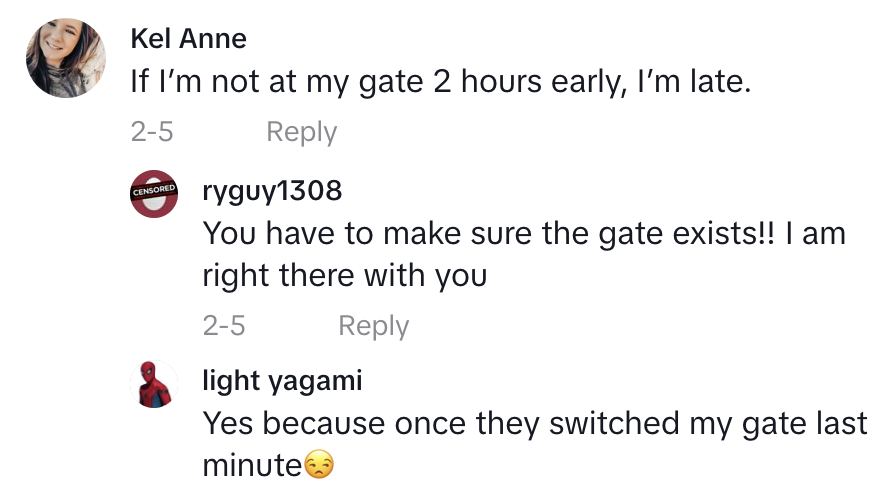Click the 2-5 date under ryguy1308's comment

(x=224, y=326)
